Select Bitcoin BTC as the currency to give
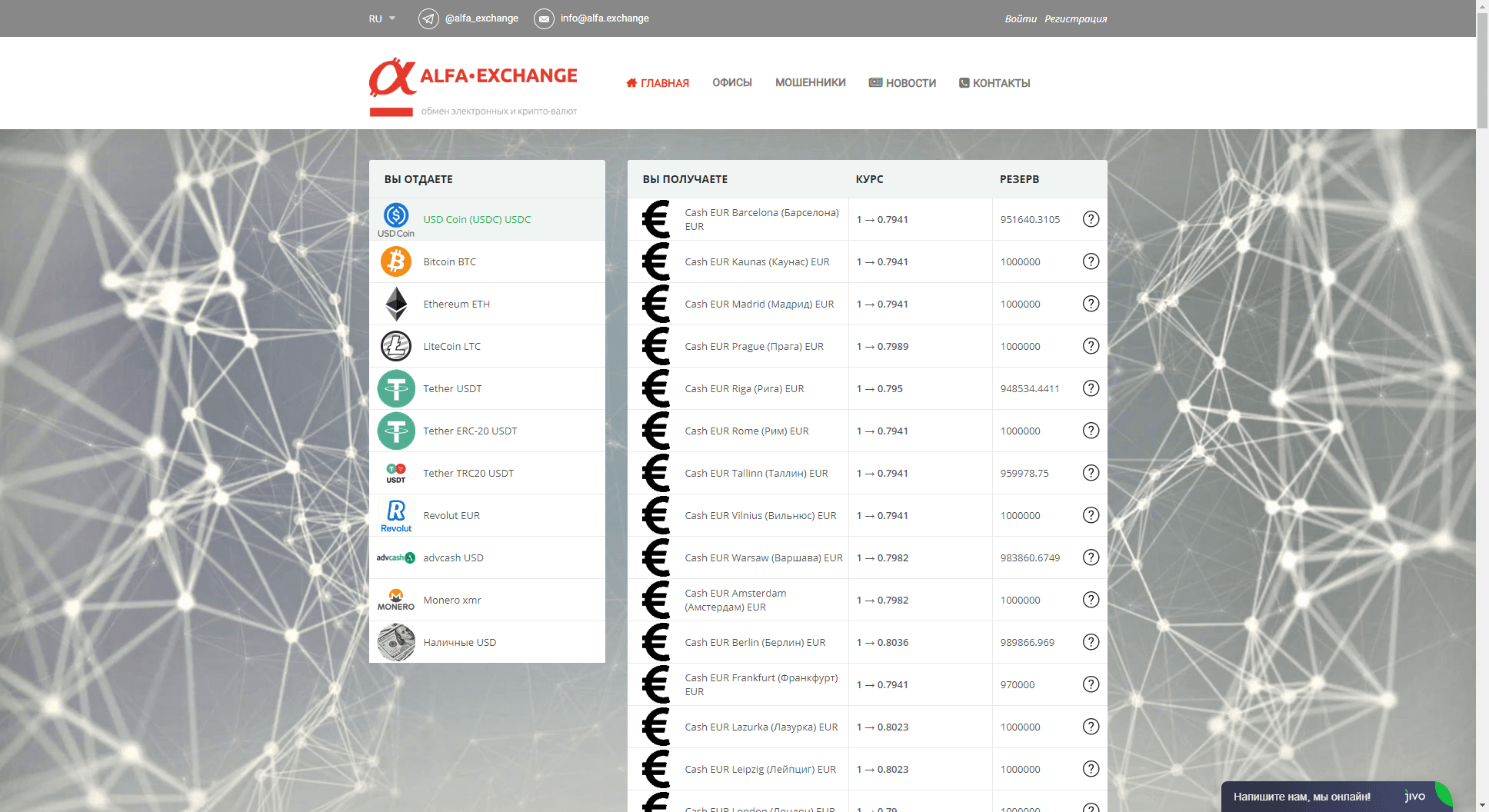This screenshot has width=1489, height=812. click(x=395, y=261)
